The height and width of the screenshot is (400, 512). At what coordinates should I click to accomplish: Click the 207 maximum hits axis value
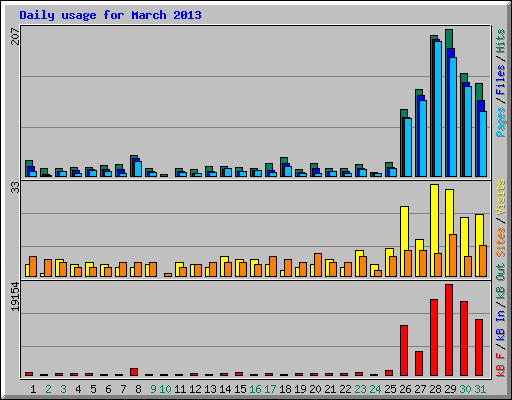tap(15, 36)
